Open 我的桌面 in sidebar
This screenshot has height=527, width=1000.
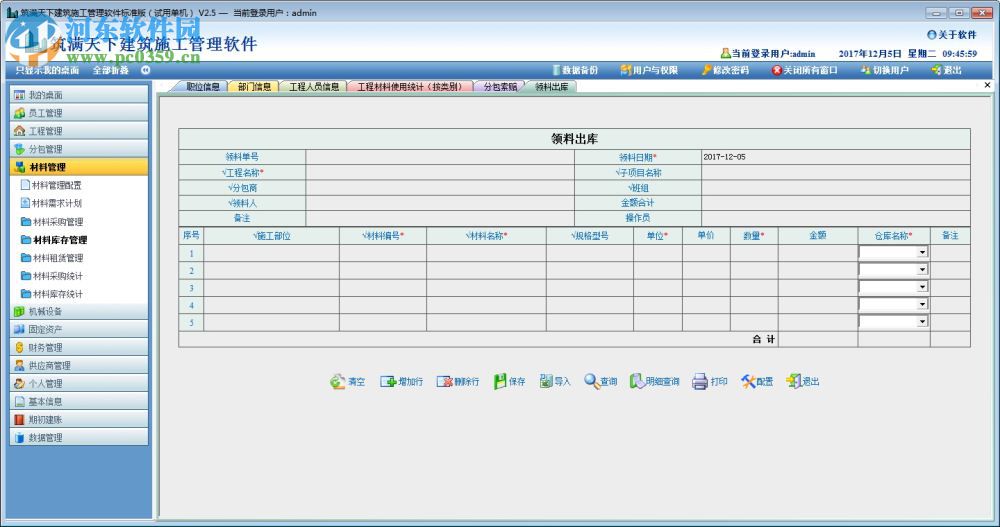point(79,94)
